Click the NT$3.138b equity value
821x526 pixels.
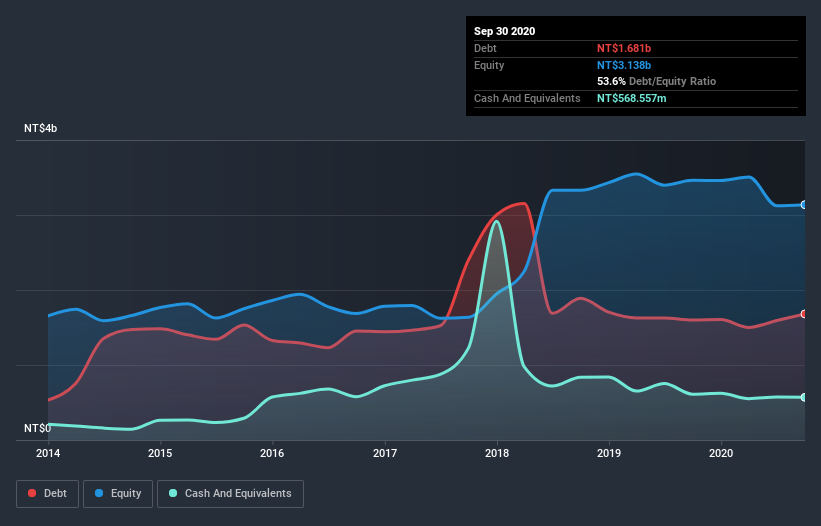[x=624, y=65]
